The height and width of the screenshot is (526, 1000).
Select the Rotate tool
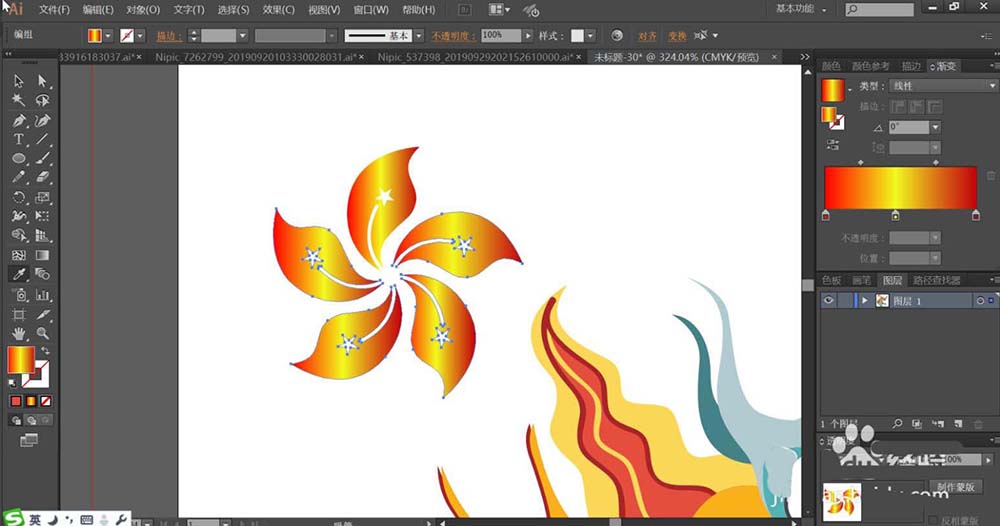[x=18, y=197]
